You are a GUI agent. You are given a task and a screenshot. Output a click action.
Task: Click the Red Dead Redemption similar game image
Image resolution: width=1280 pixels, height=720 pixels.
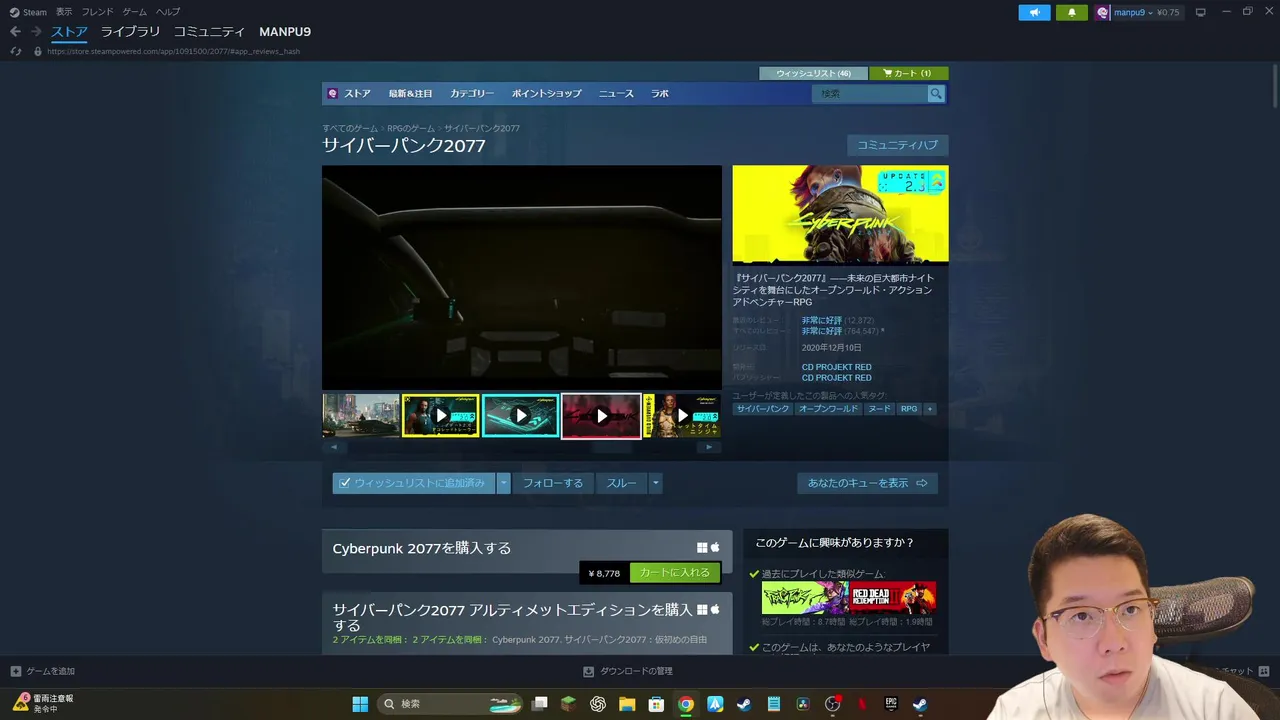[893, 598]
